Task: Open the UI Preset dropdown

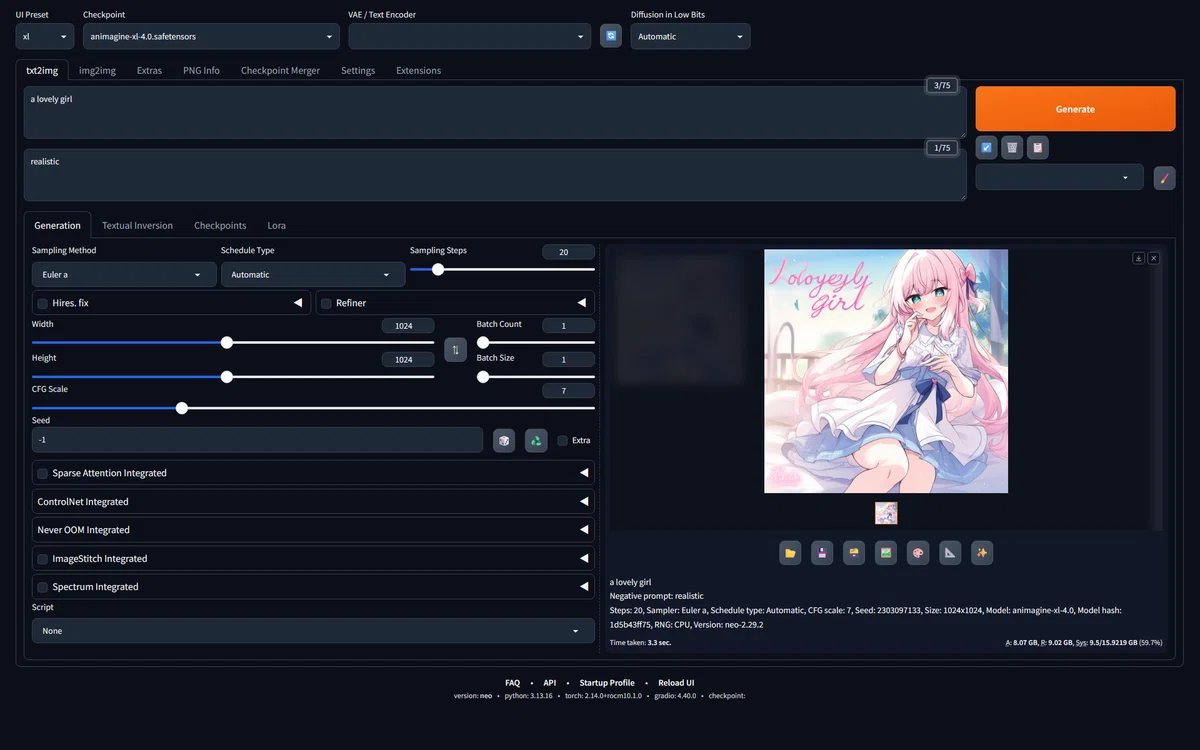Action: (x=45, y=36)
